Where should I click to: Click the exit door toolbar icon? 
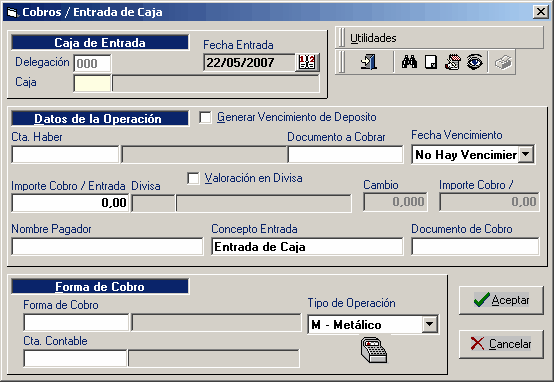pos(369,62)
